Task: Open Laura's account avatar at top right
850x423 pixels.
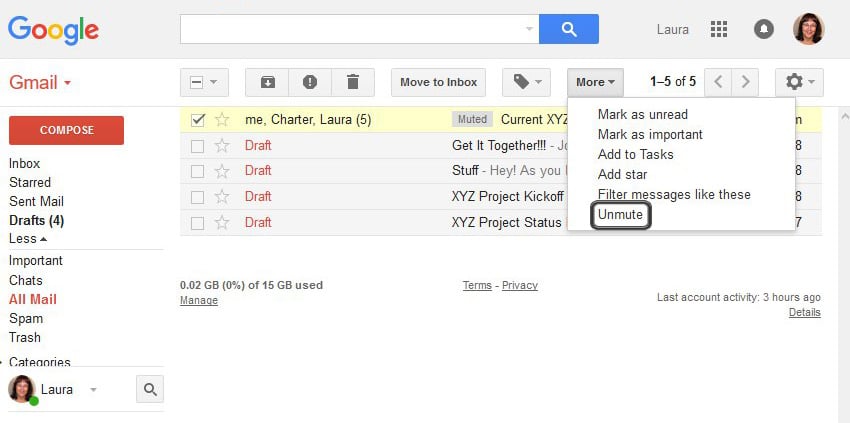Action: click(808, 29)
